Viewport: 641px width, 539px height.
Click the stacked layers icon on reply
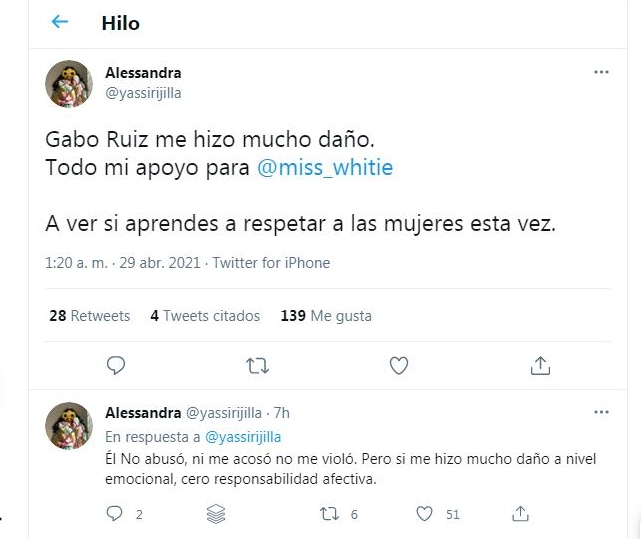(x=214, y=514)
